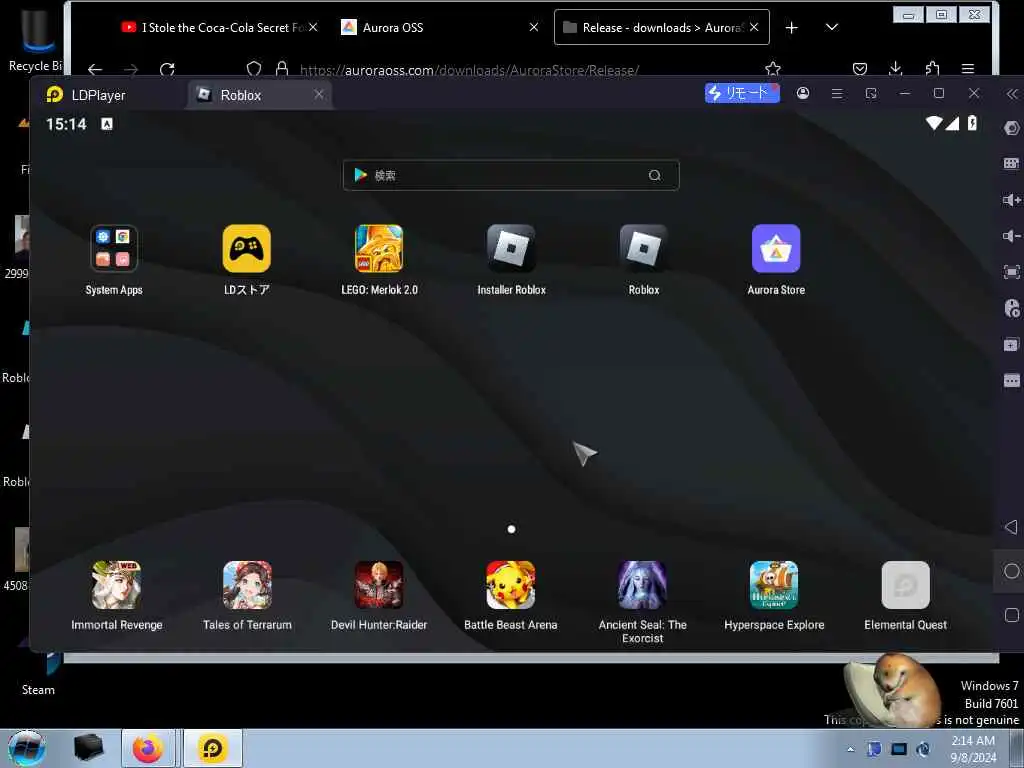Open Tales of Terrarum game icon
The width and height of the screenshot is (1024, 768).
[x=248, y=585]
